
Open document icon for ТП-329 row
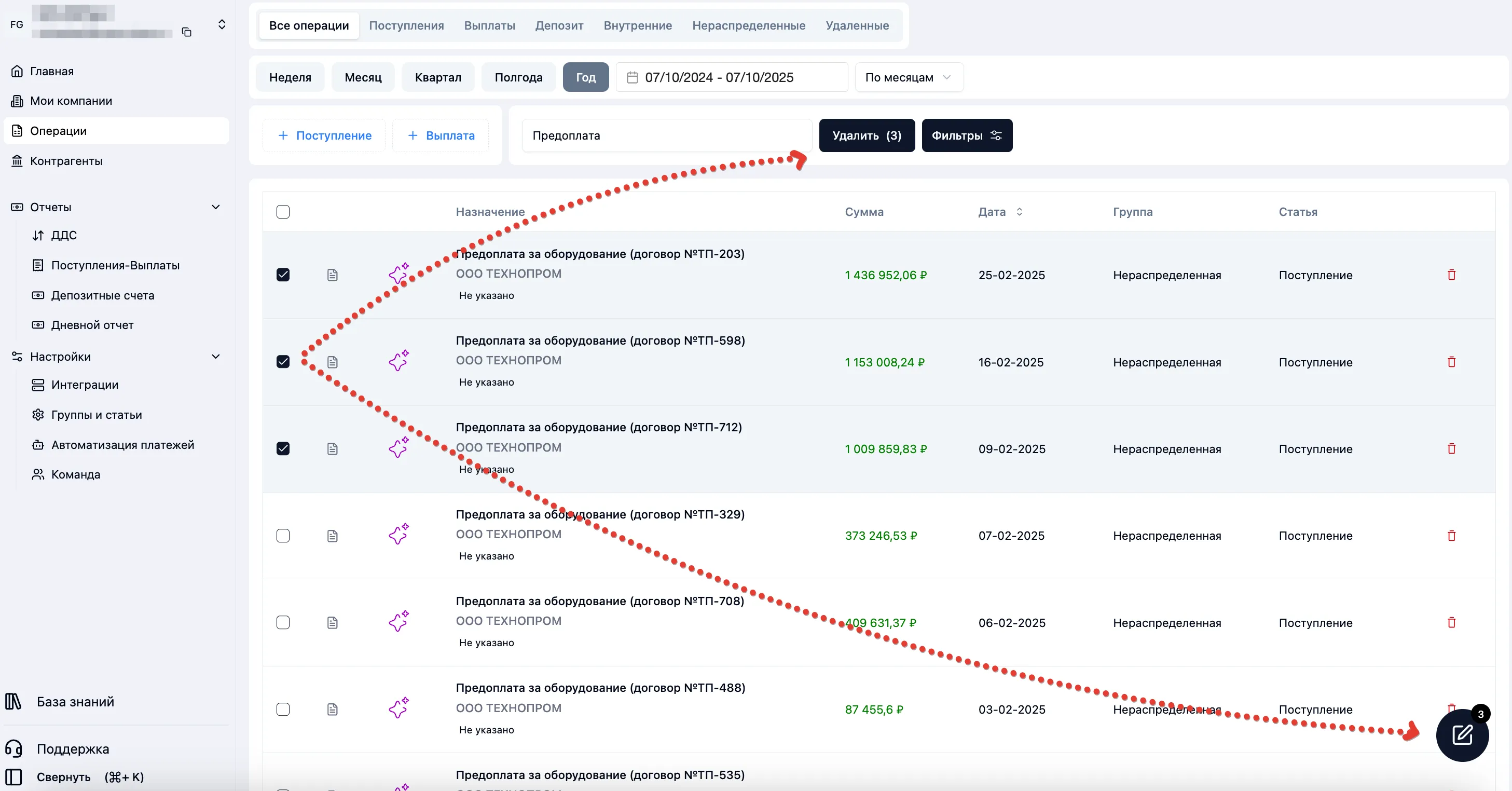pyautogui.click(x=332, y=536)
